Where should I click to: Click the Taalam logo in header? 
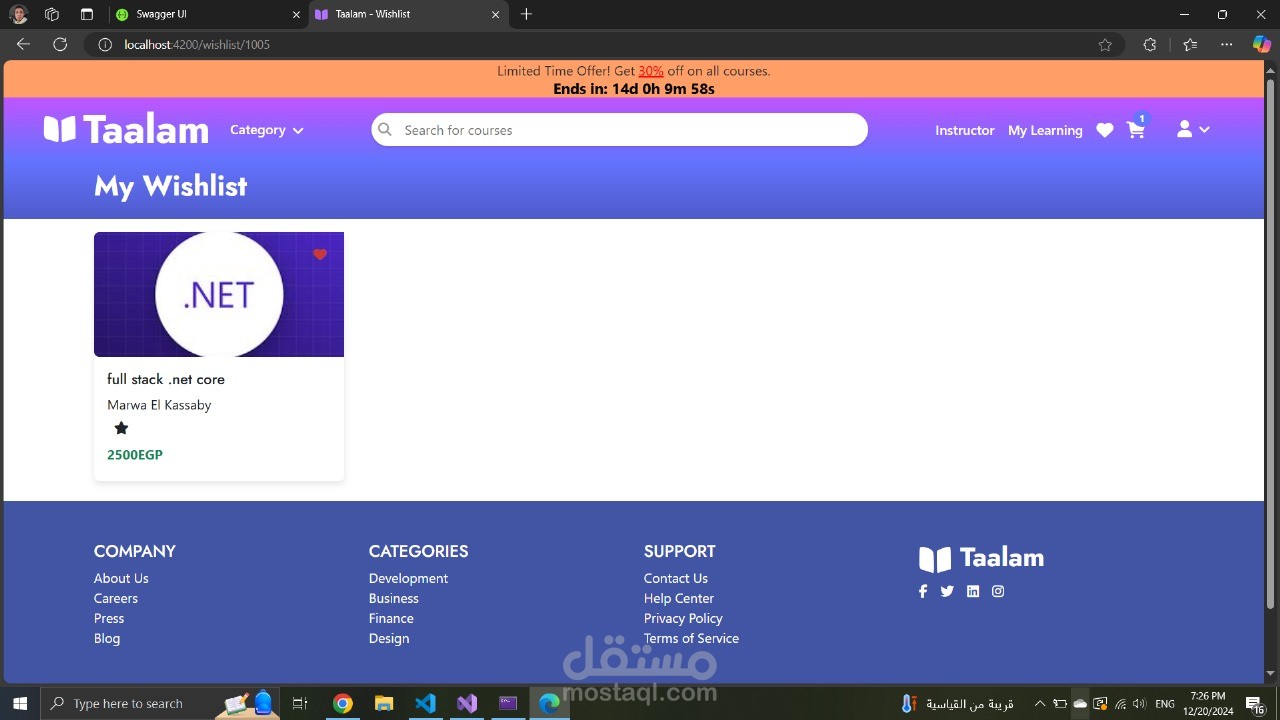(126, 130)
